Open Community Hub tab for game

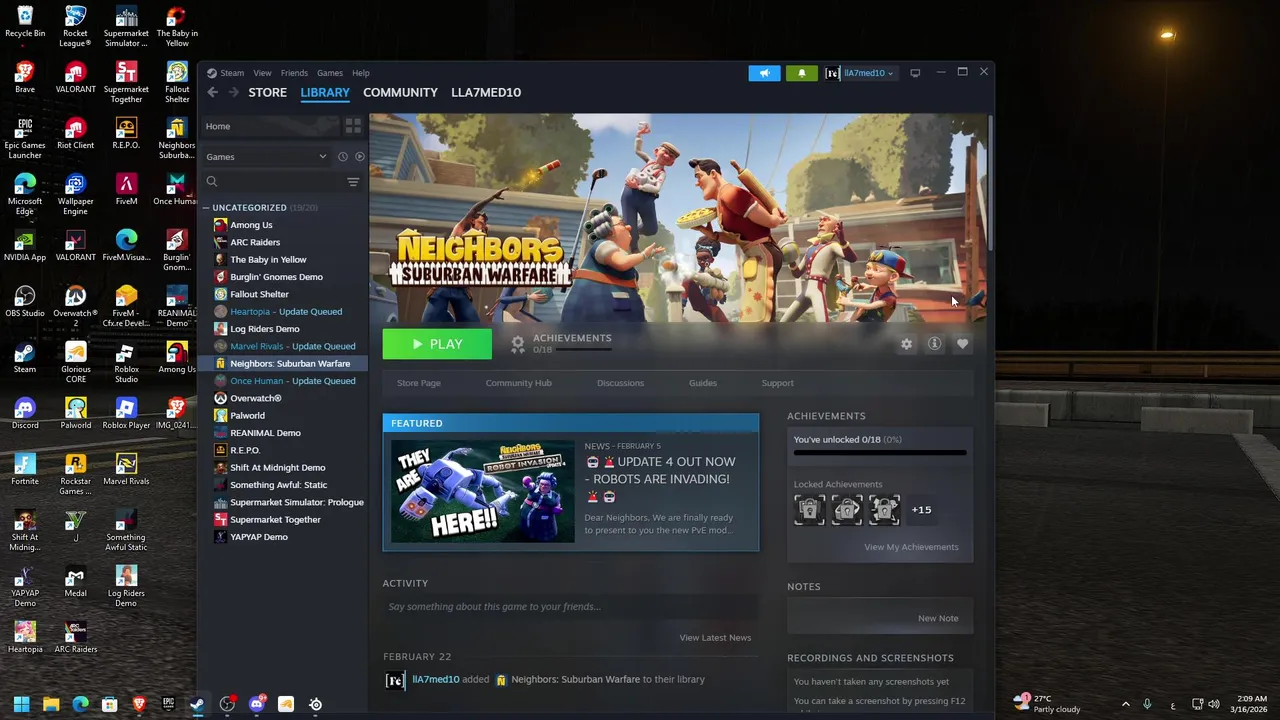click(518, 383)
